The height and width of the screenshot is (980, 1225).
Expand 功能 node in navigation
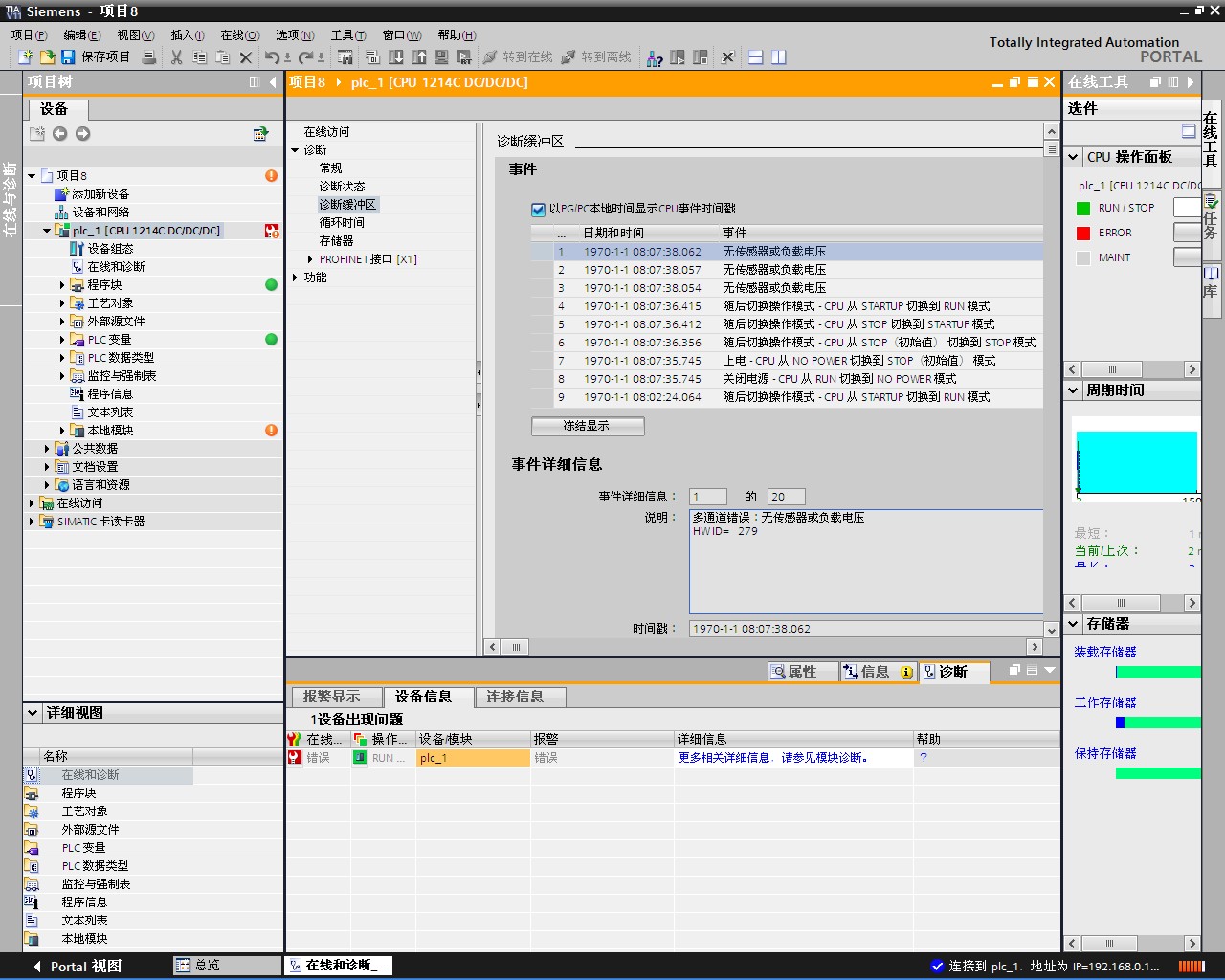coord(296,278)
